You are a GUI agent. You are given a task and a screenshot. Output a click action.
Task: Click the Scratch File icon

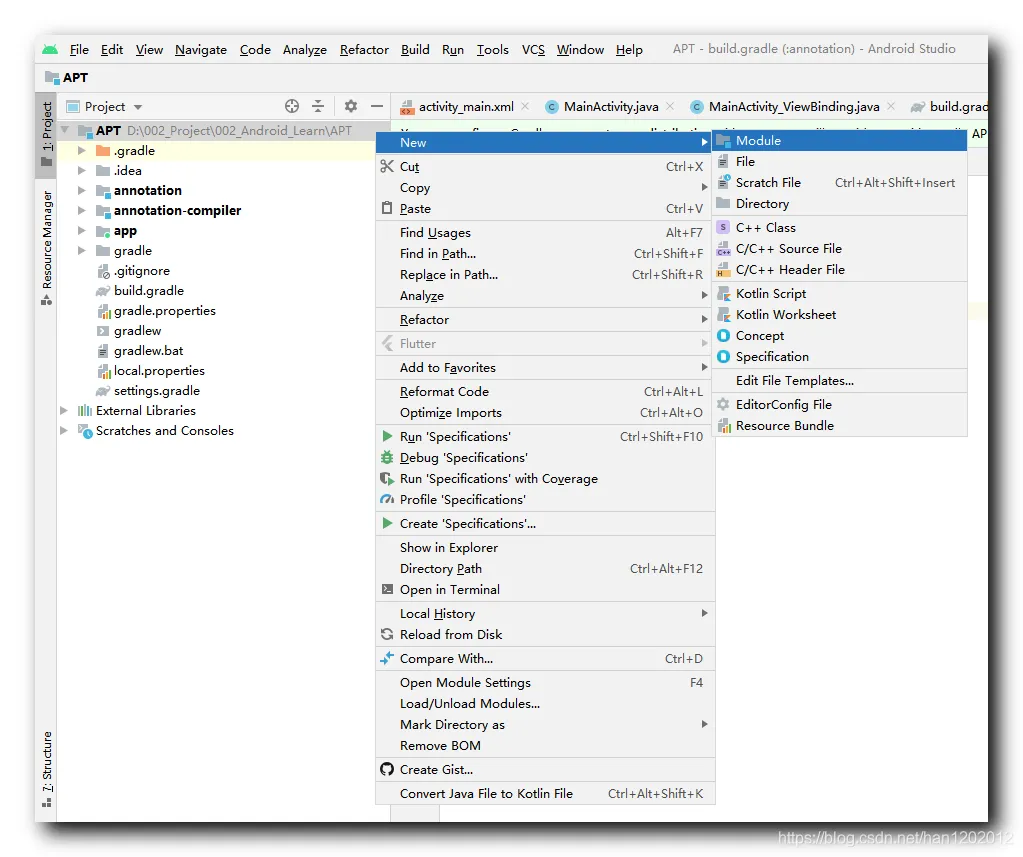pyautogui.click(x=723, y=182)
